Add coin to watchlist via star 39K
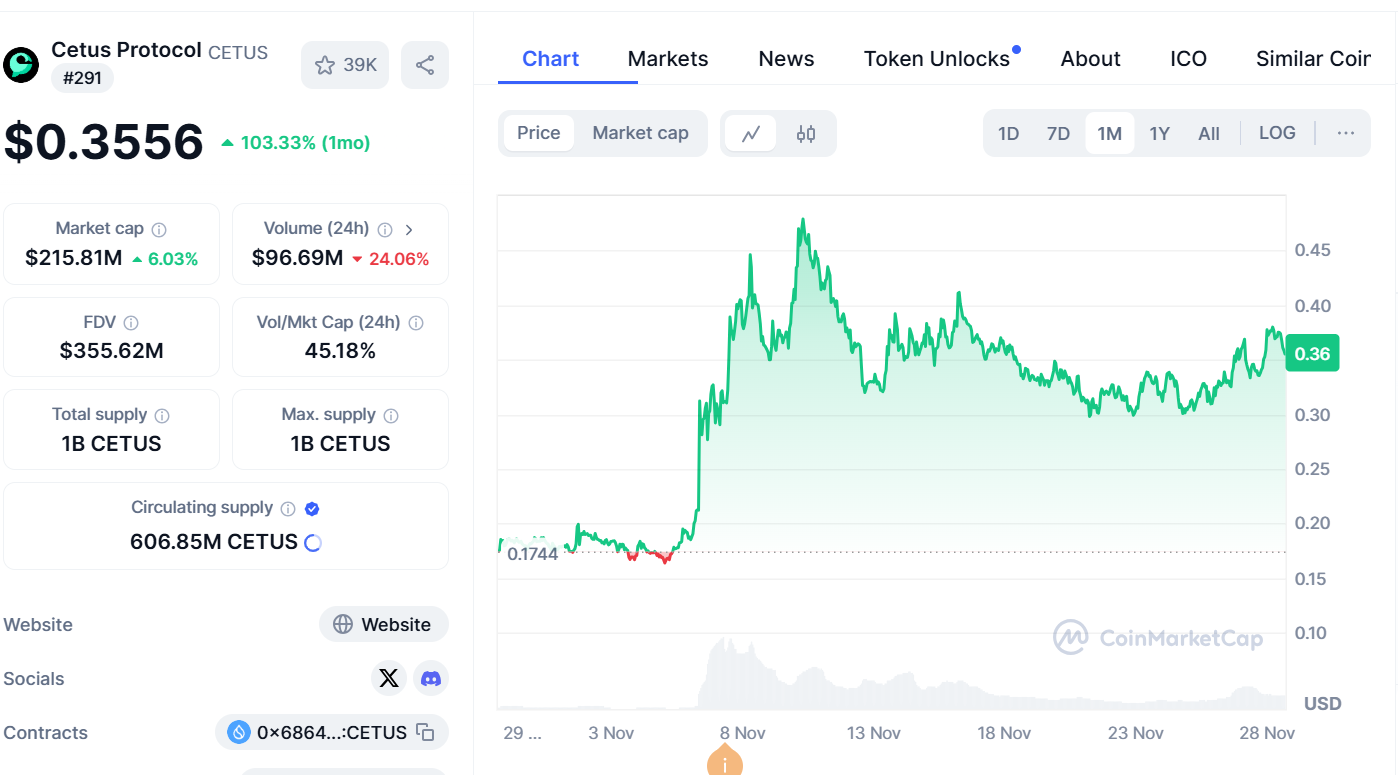The image size is (1398, 775). pyautogui.click(x=345, y=65)
